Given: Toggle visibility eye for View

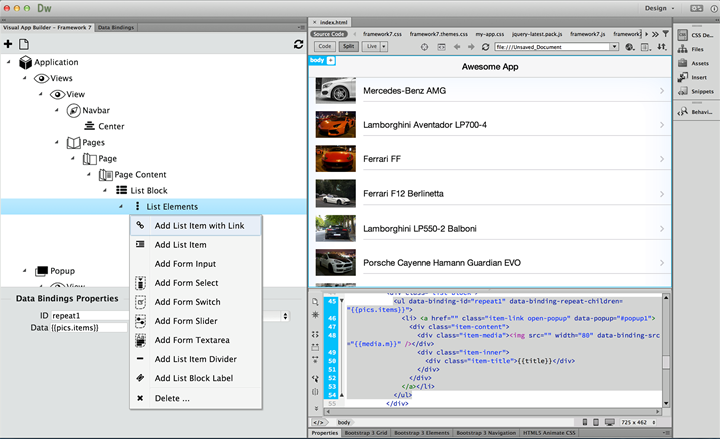Looking at the screenshot, I should [x=57, y=94].
